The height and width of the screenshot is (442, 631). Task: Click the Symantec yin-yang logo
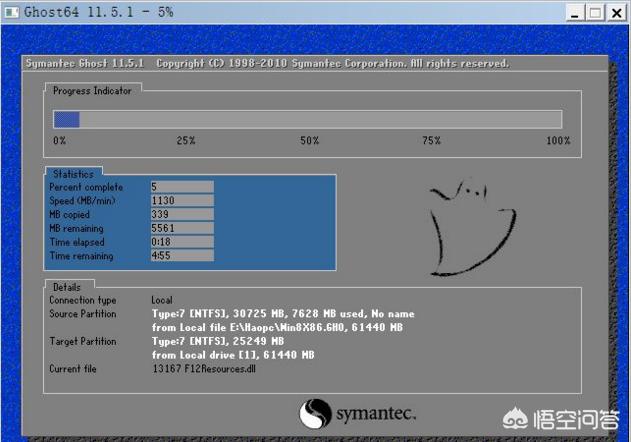click(x=315, y=414)
